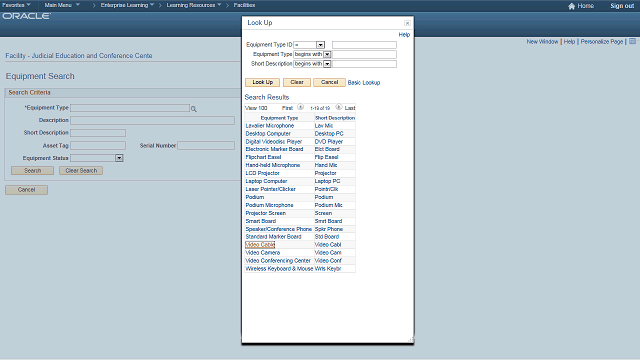Open the Equipment Type begins with dropdown

[327, 54]
